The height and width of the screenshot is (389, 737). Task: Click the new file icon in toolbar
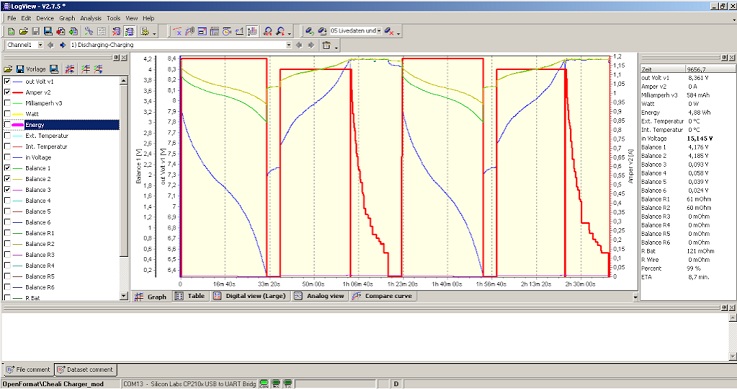11,31
